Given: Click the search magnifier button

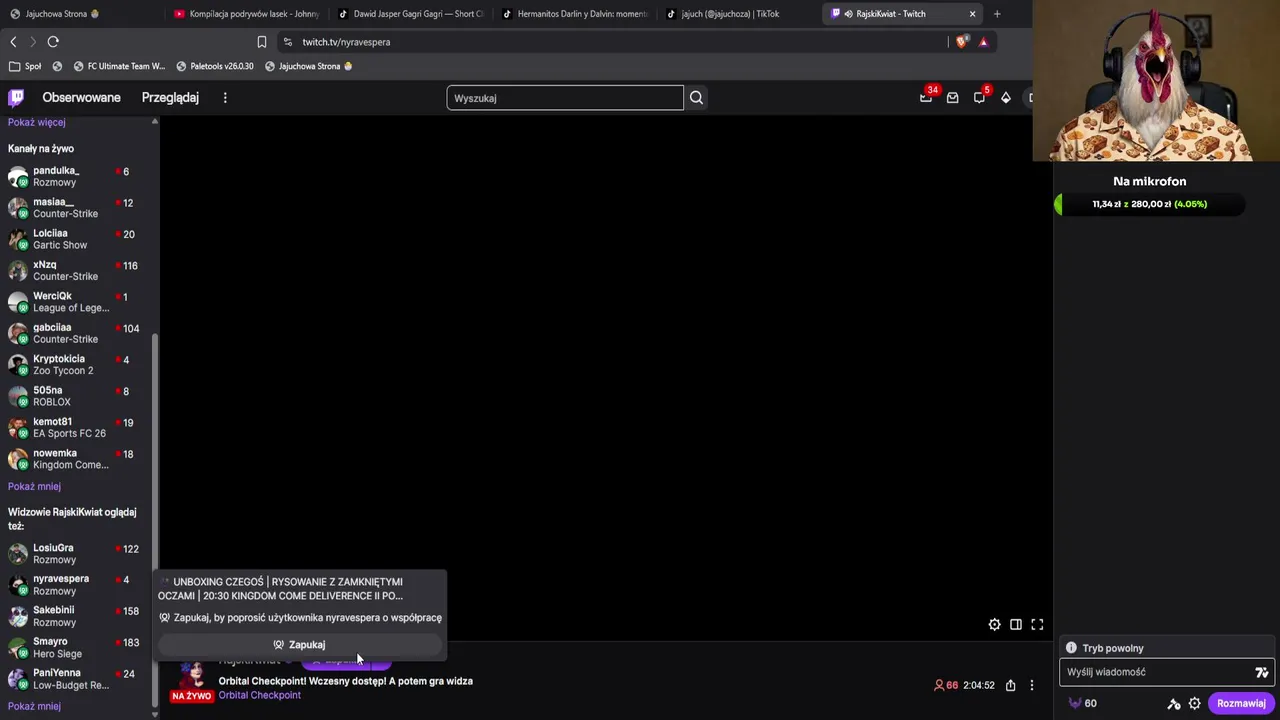Looking at the screenshot, I should click(x=696, y=98).
